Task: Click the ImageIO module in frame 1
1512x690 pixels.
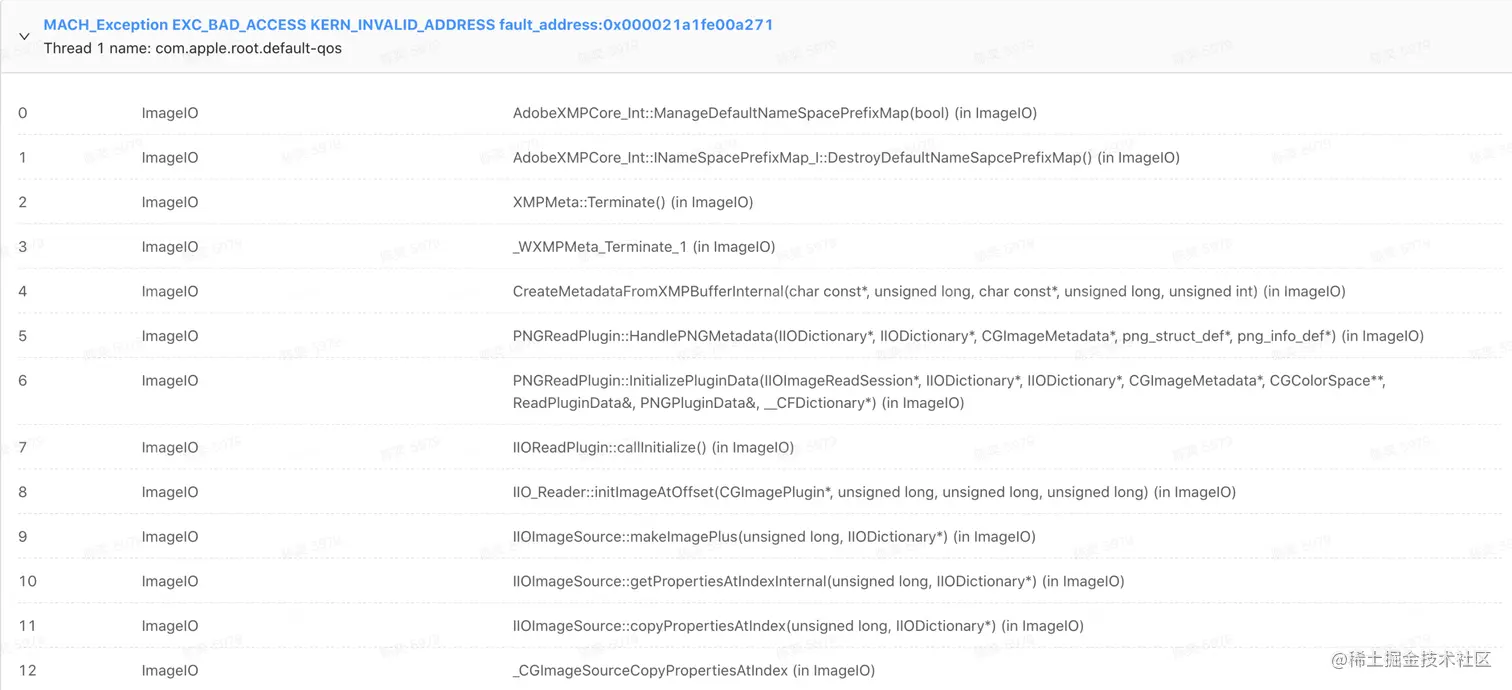Action: coord(170,157)
